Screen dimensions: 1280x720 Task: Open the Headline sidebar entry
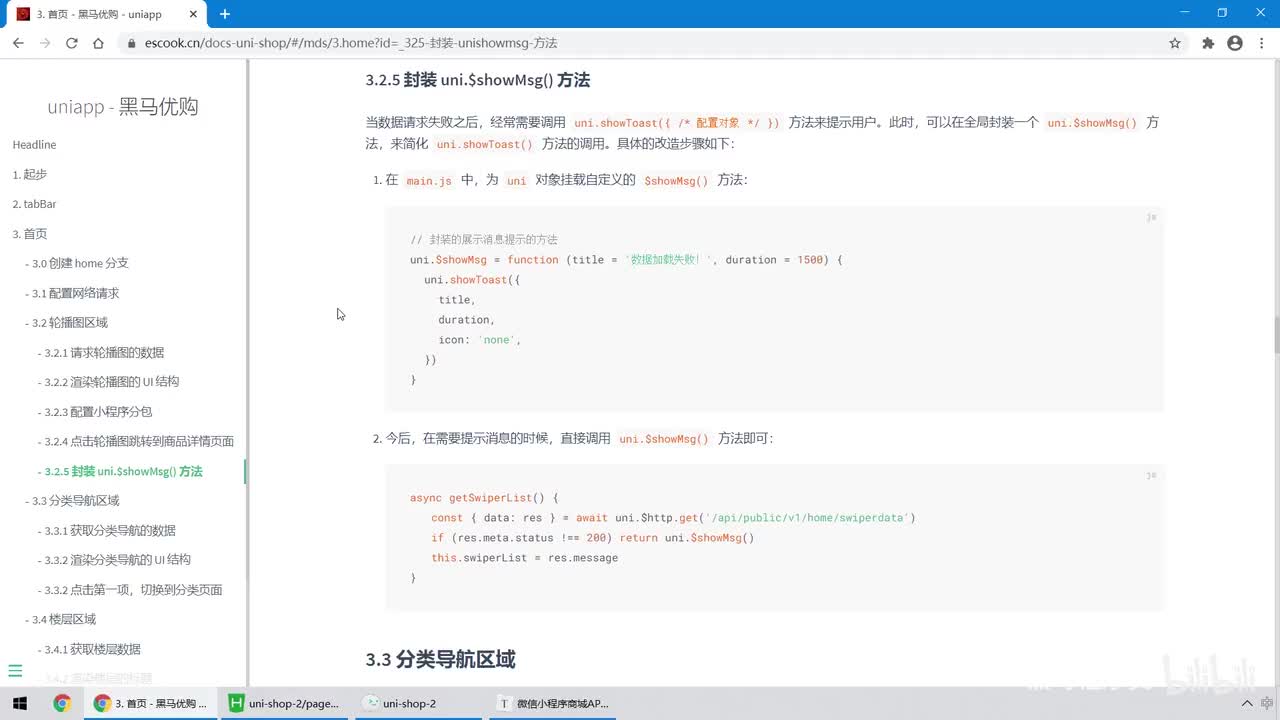pyautogui.click(x=34, y=145)
